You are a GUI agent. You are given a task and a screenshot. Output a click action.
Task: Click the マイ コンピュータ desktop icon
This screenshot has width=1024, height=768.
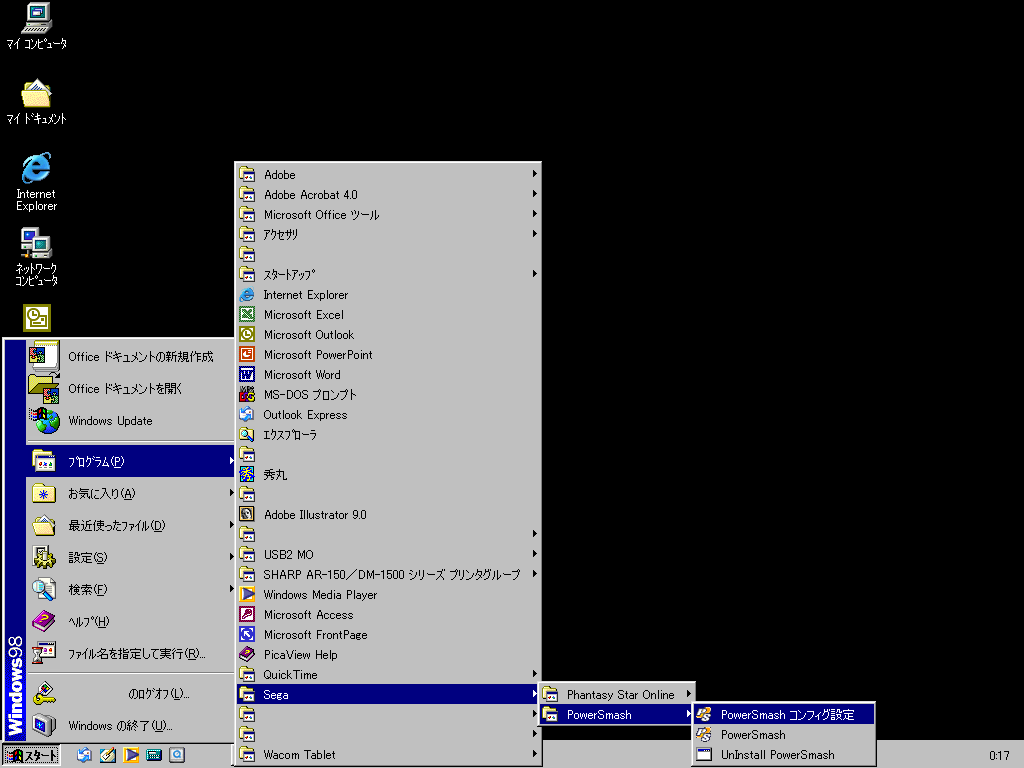37,26
